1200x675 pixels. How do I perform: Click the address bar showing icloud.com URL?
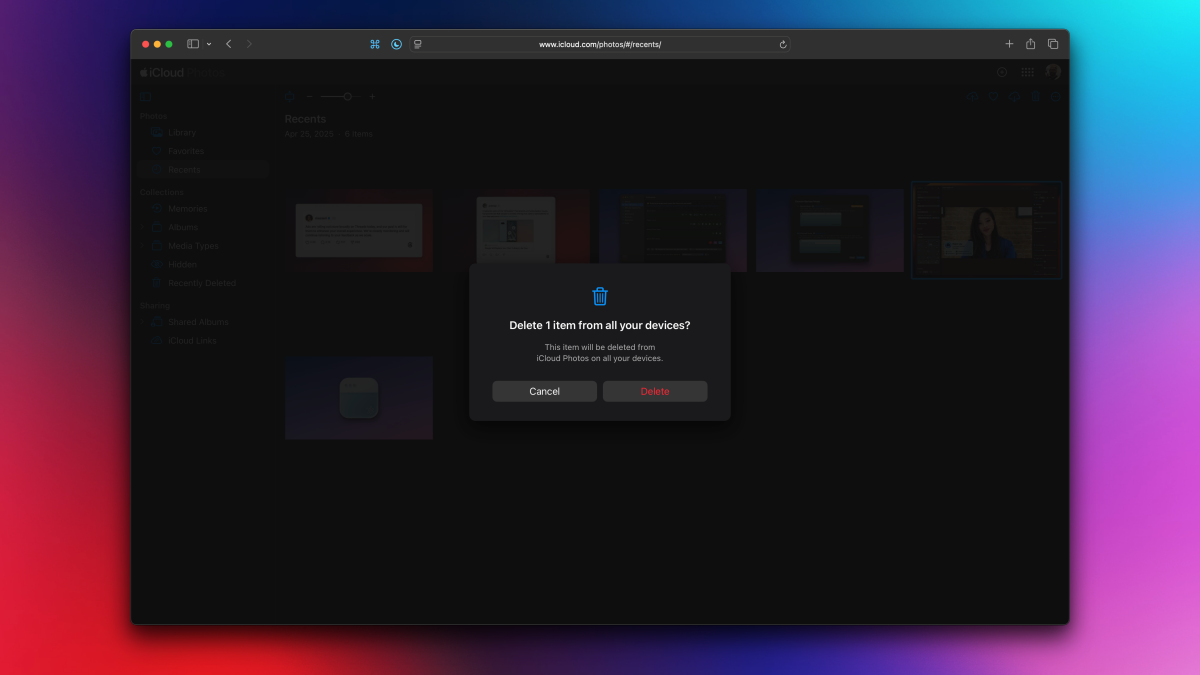coord(600,44)
